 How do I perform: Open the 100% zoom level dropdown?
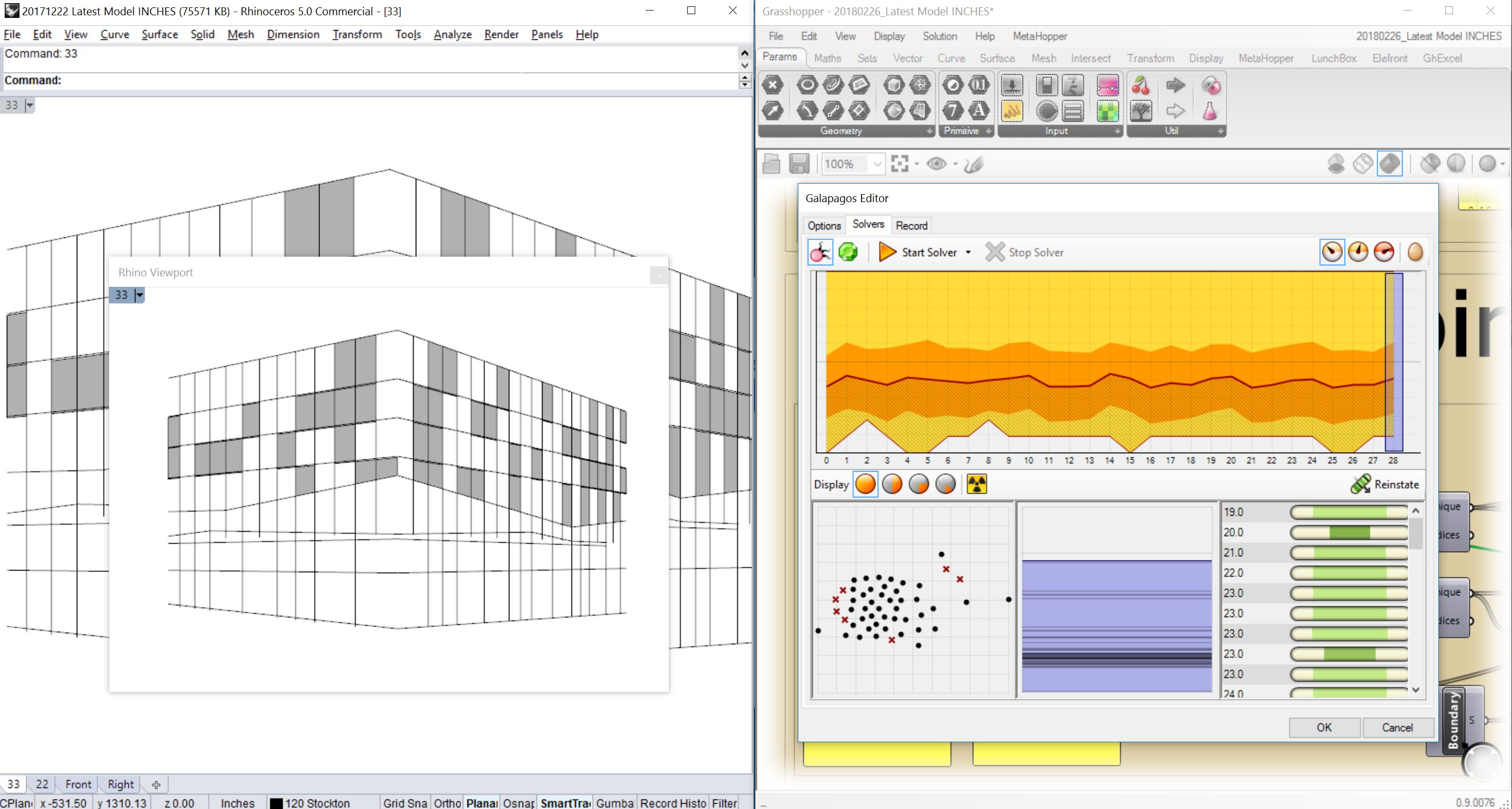click(x=877, y=164)
